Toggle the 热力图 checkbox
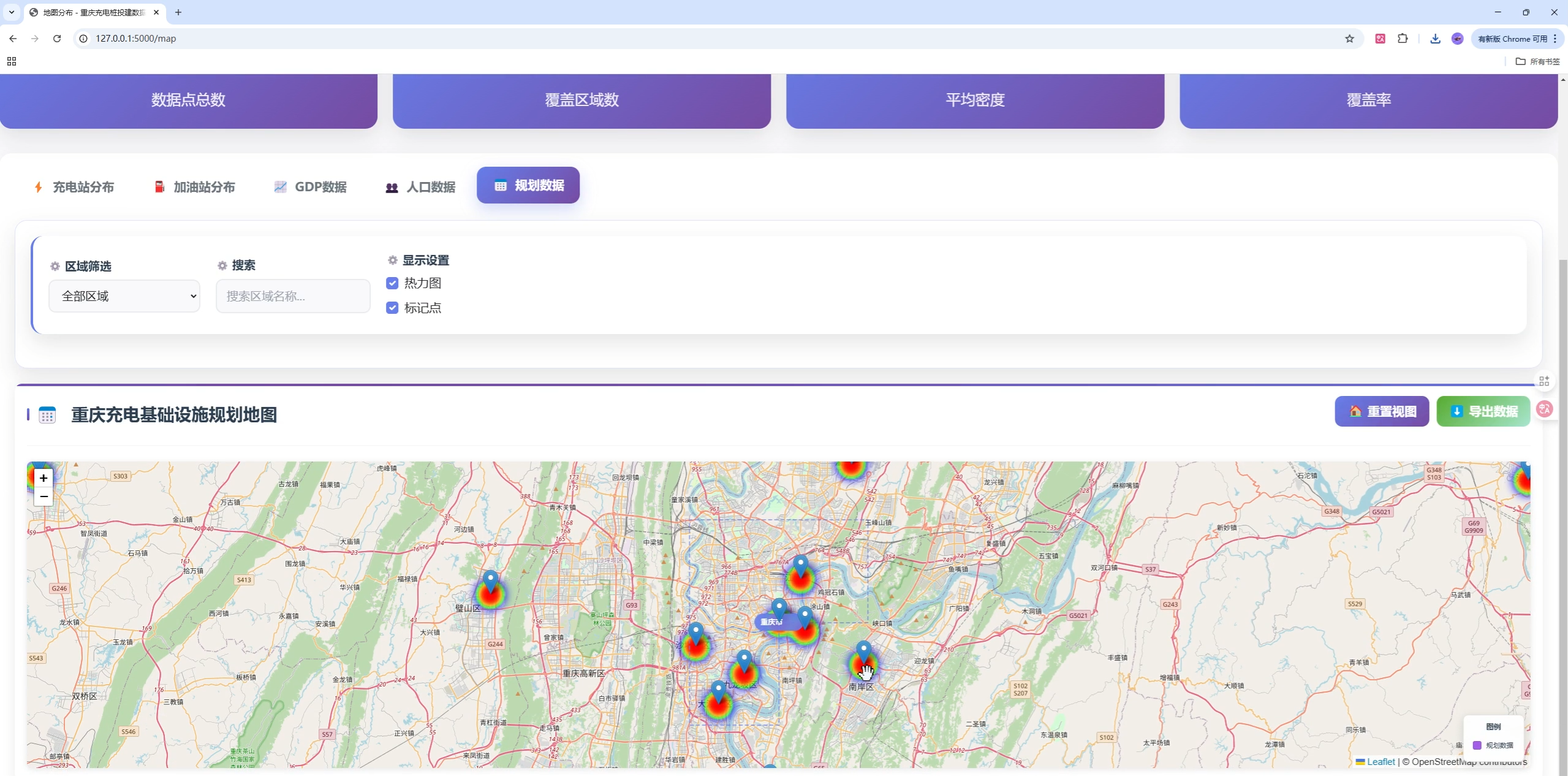The width and height of the screenshot is (1568, 776). coord(393,283)
